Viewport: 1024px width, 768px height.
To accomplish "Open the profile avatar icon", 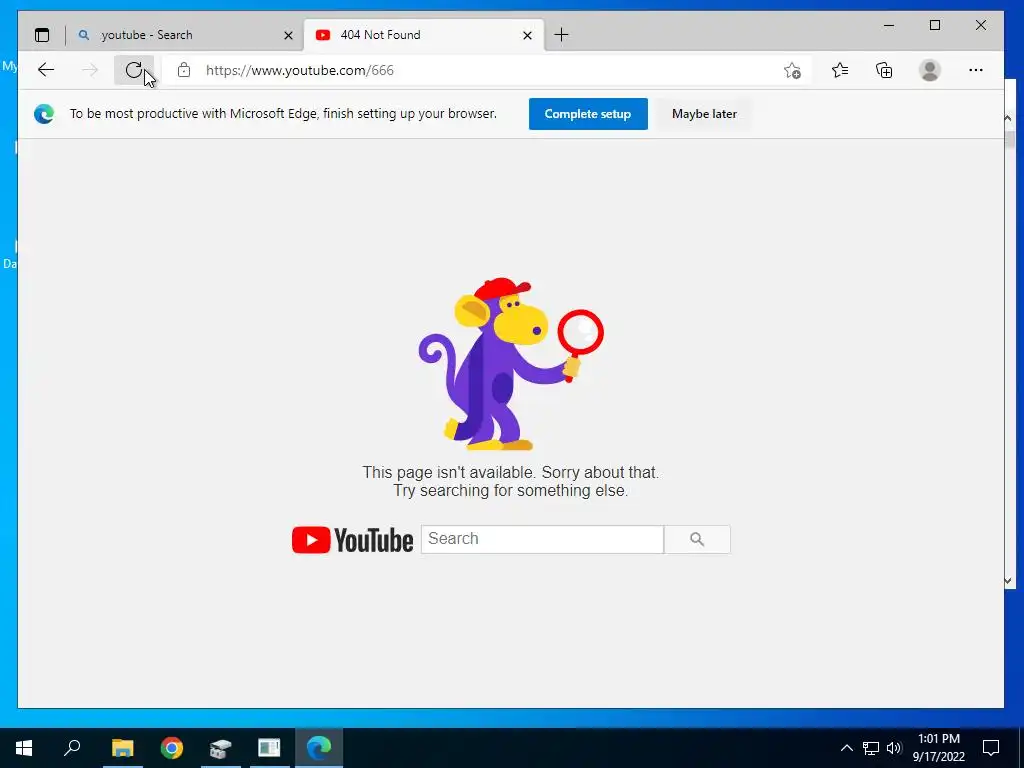I will click(929, 70).
